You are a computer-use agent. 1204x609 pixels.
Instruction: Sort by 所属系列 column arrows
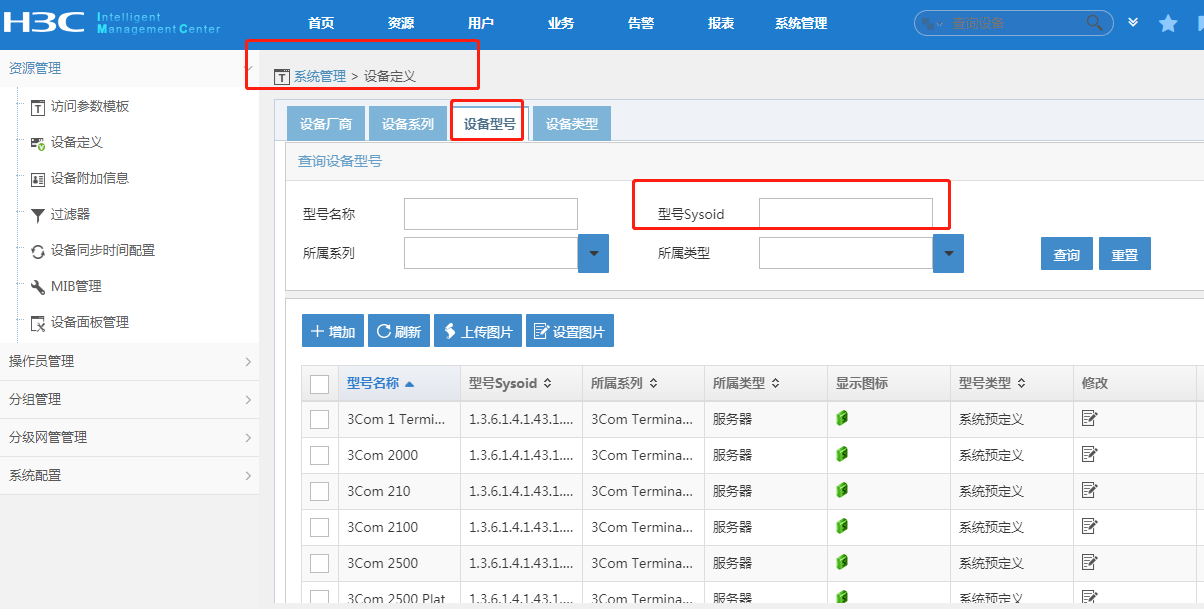653,383
